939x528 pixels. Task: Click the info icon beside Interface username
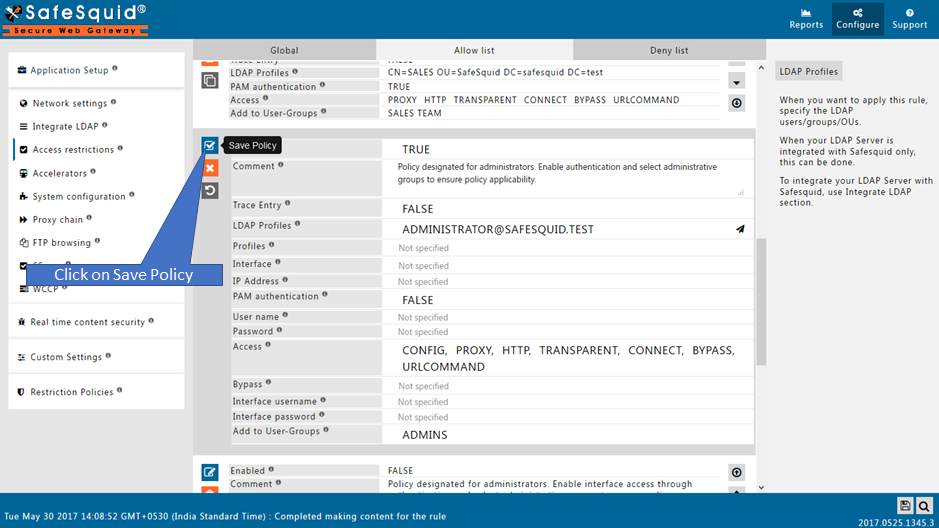coord(323,400)
